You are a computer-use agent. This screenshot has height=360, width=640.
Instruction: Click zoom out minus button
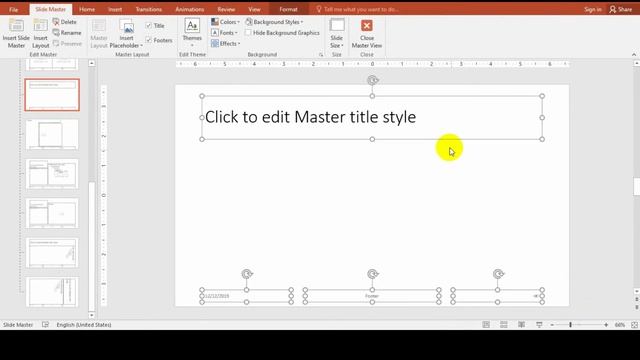552,325
